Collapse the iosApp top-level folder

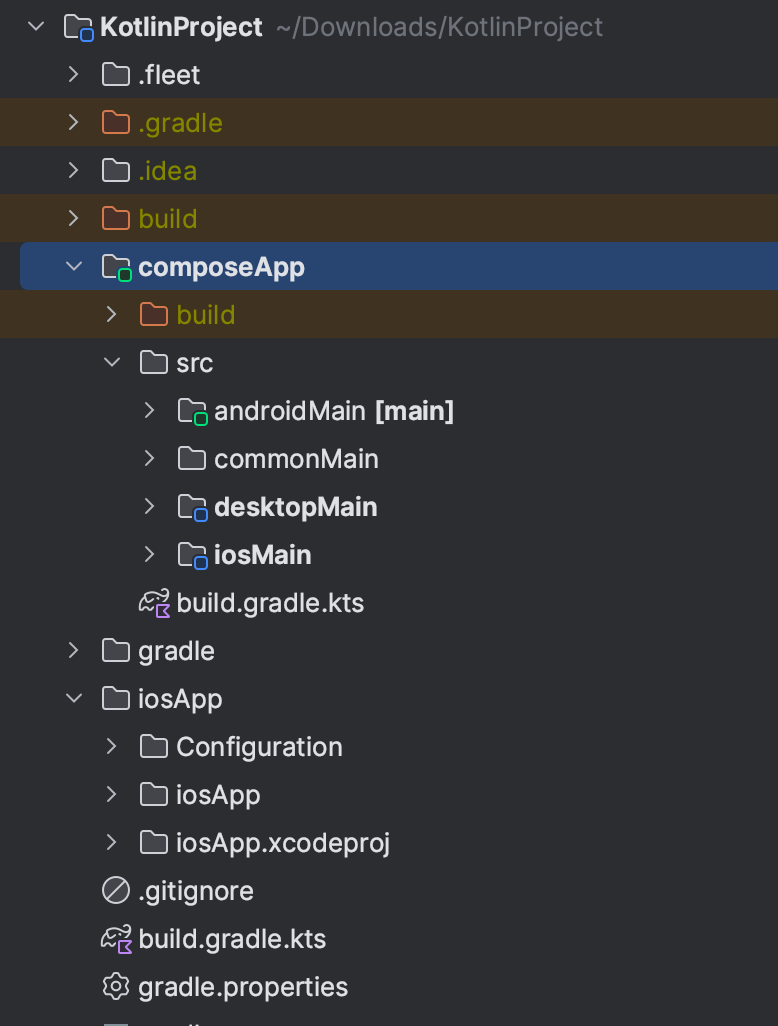[73, 699]
